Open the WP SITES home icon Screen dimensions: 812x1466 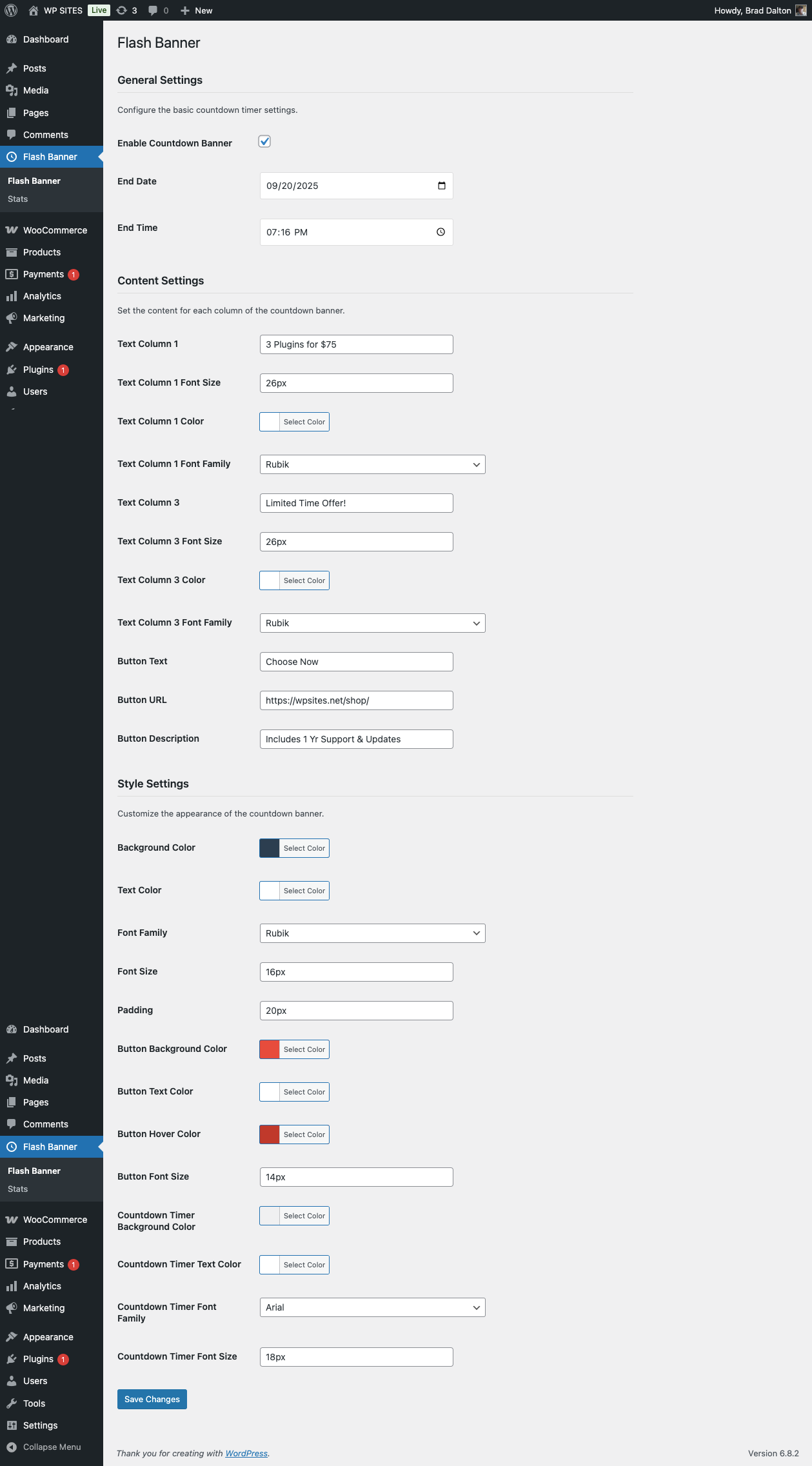34,10
